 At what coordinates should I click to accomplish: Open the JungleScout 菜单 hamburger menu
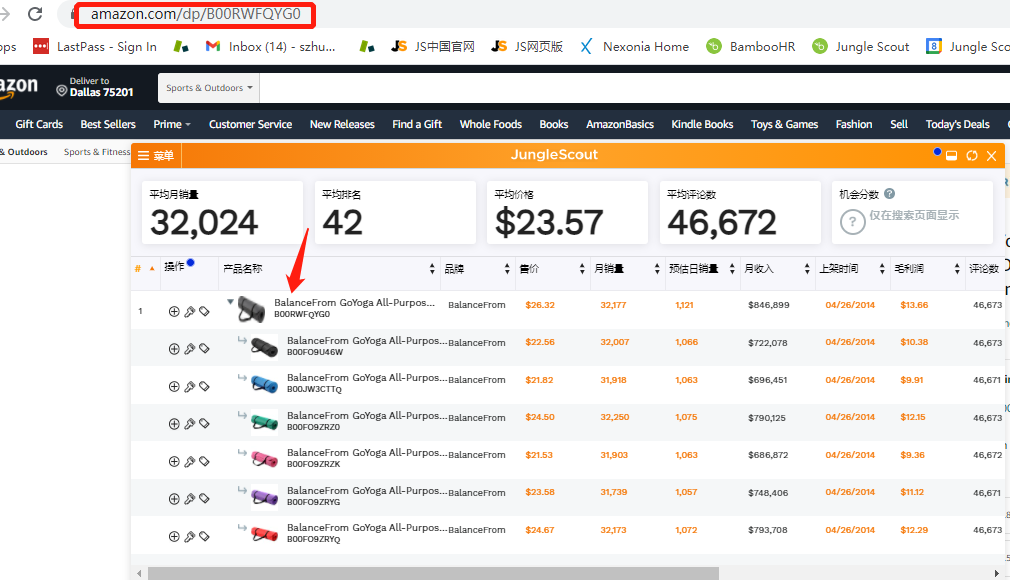click(x=155, y=155)
